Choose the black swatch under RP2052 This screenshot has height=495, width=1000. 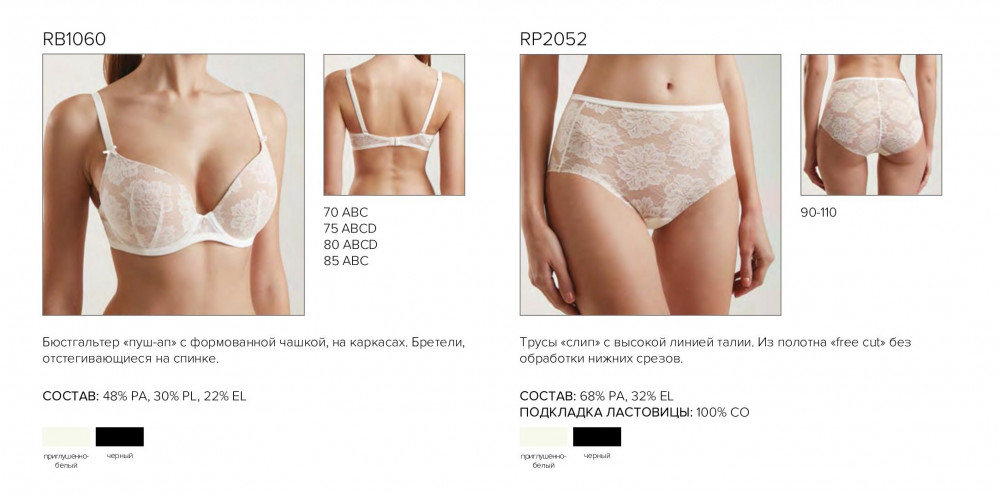click(x=597, y=437)
